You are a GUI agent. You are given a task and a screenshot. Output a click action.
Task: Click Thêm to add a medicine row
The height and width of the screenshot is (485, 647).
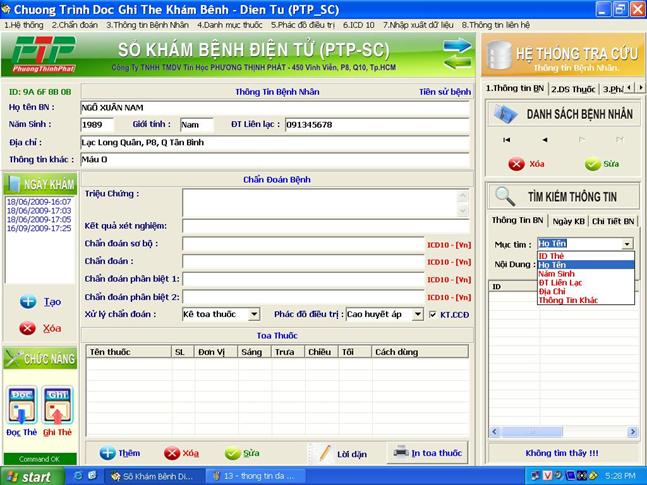[108, 453]
